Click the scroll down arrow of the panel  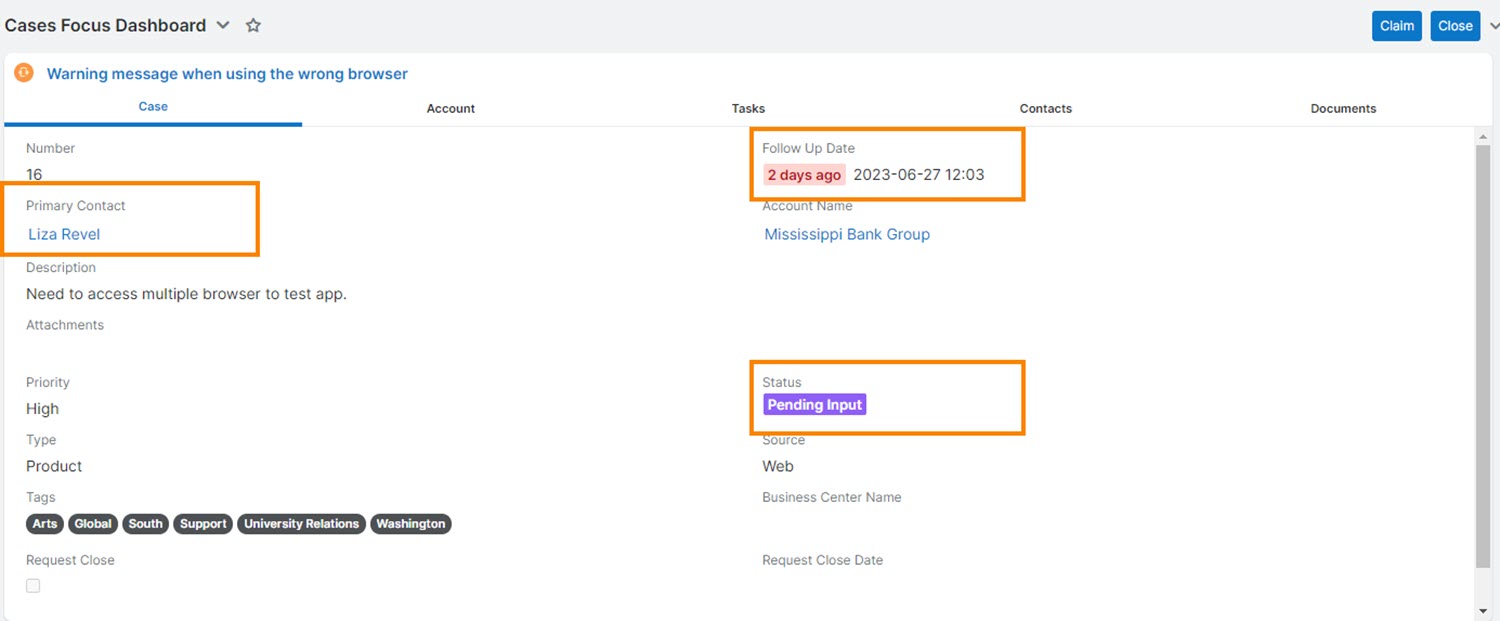1483,610
